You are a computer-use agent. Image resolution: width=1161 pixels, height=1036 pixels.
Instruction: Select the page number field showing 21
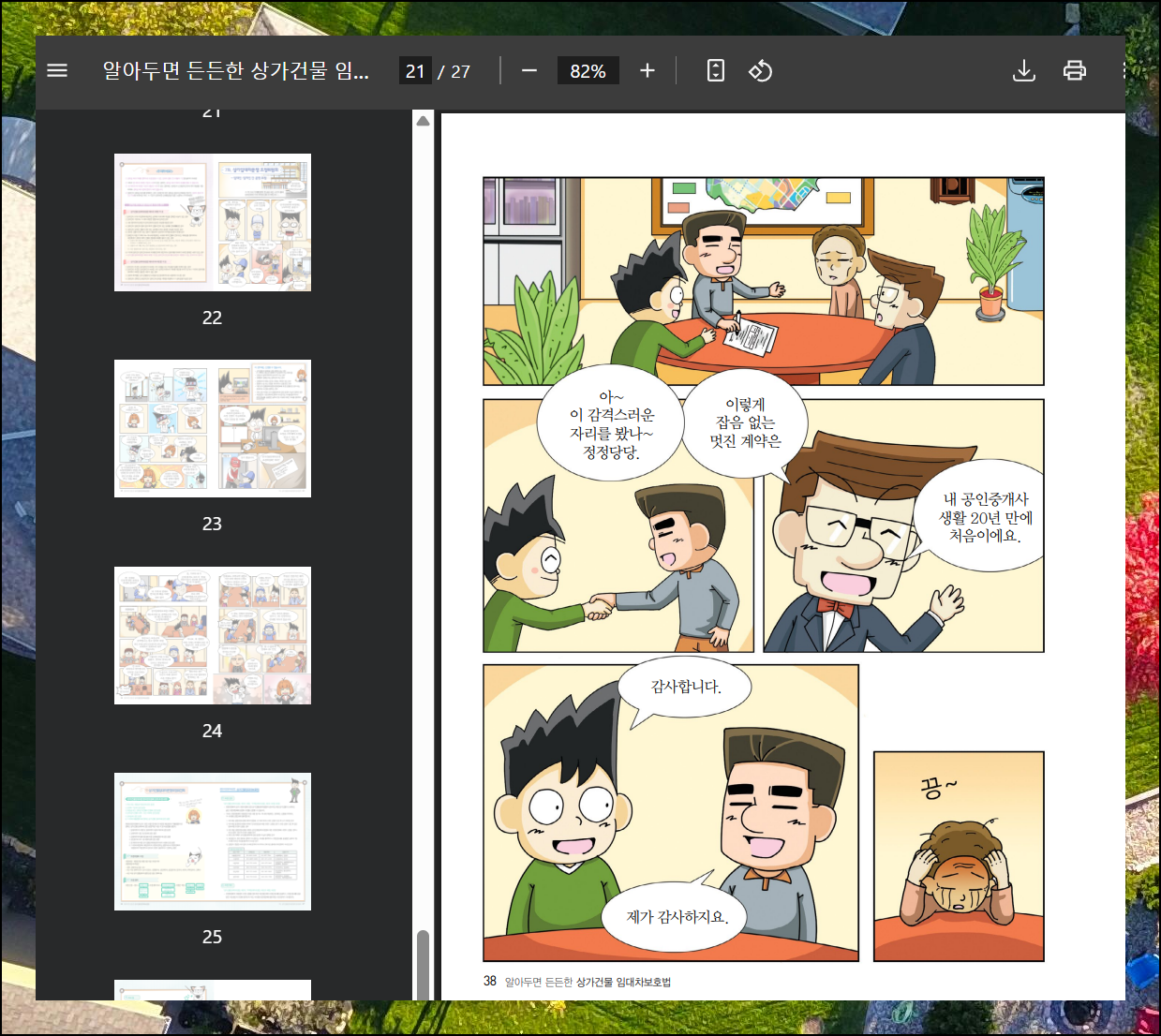(x=415, y=71)
